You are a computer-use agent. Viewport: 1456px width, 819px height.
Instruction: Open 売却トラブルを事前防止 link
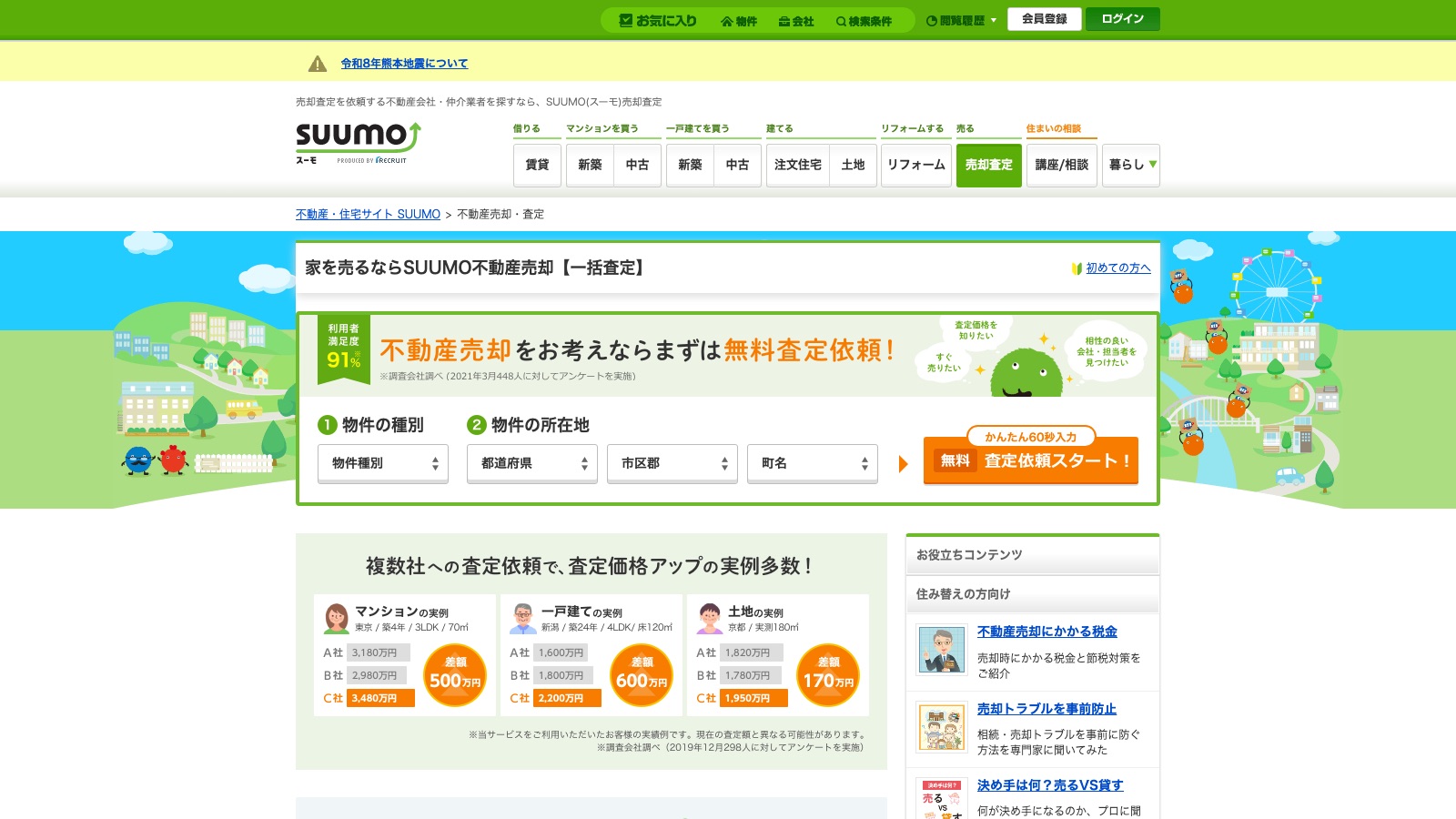(x=1046, y=709)
